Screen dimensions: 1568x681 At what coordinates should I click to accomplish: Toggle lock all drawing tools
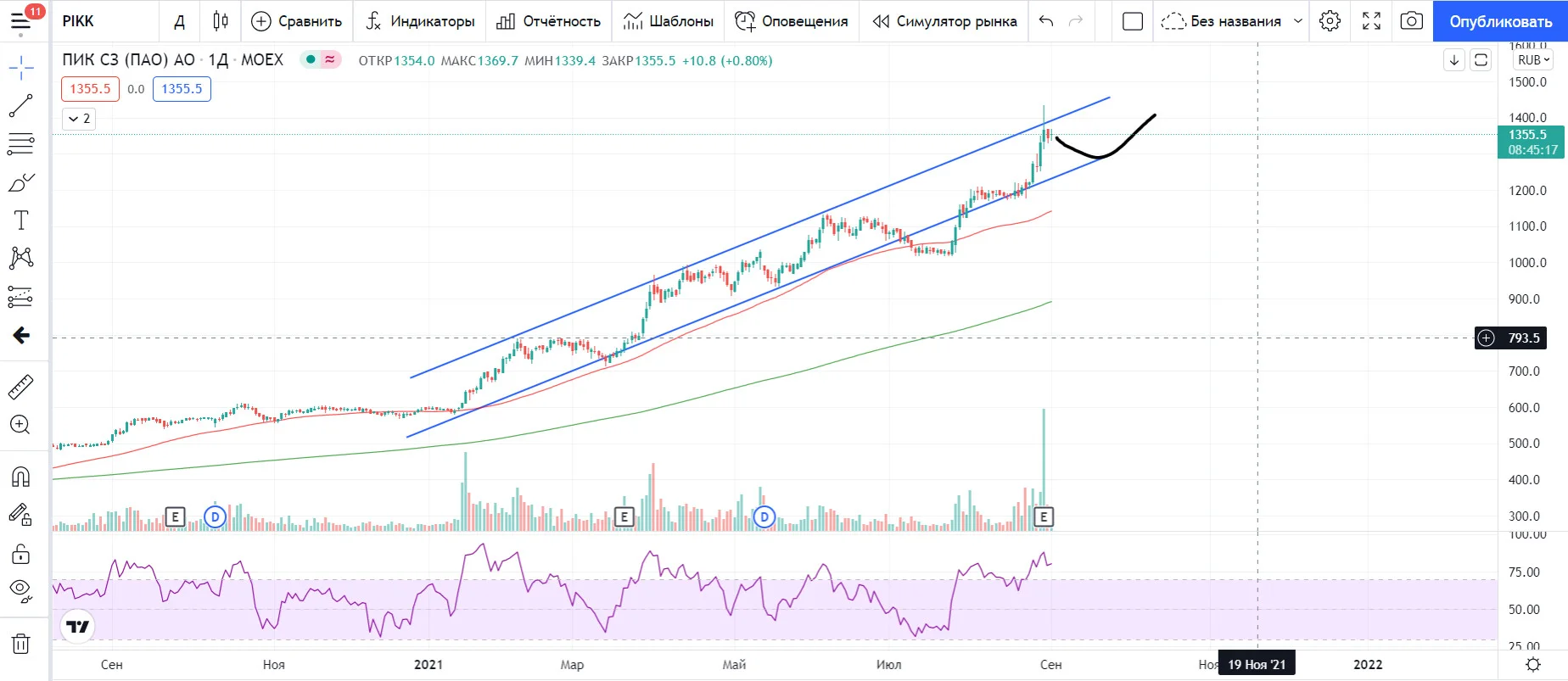tap(20, 554)
